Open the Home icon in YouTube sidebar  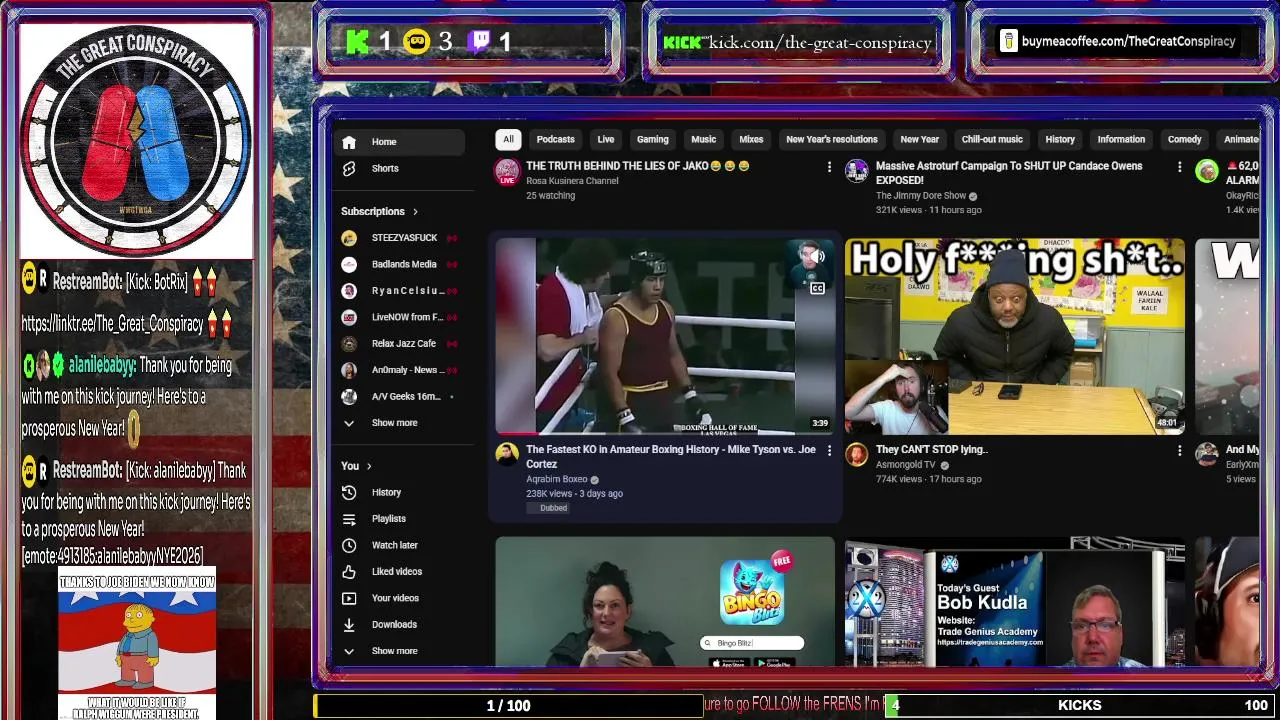click(x=349, y=142)
